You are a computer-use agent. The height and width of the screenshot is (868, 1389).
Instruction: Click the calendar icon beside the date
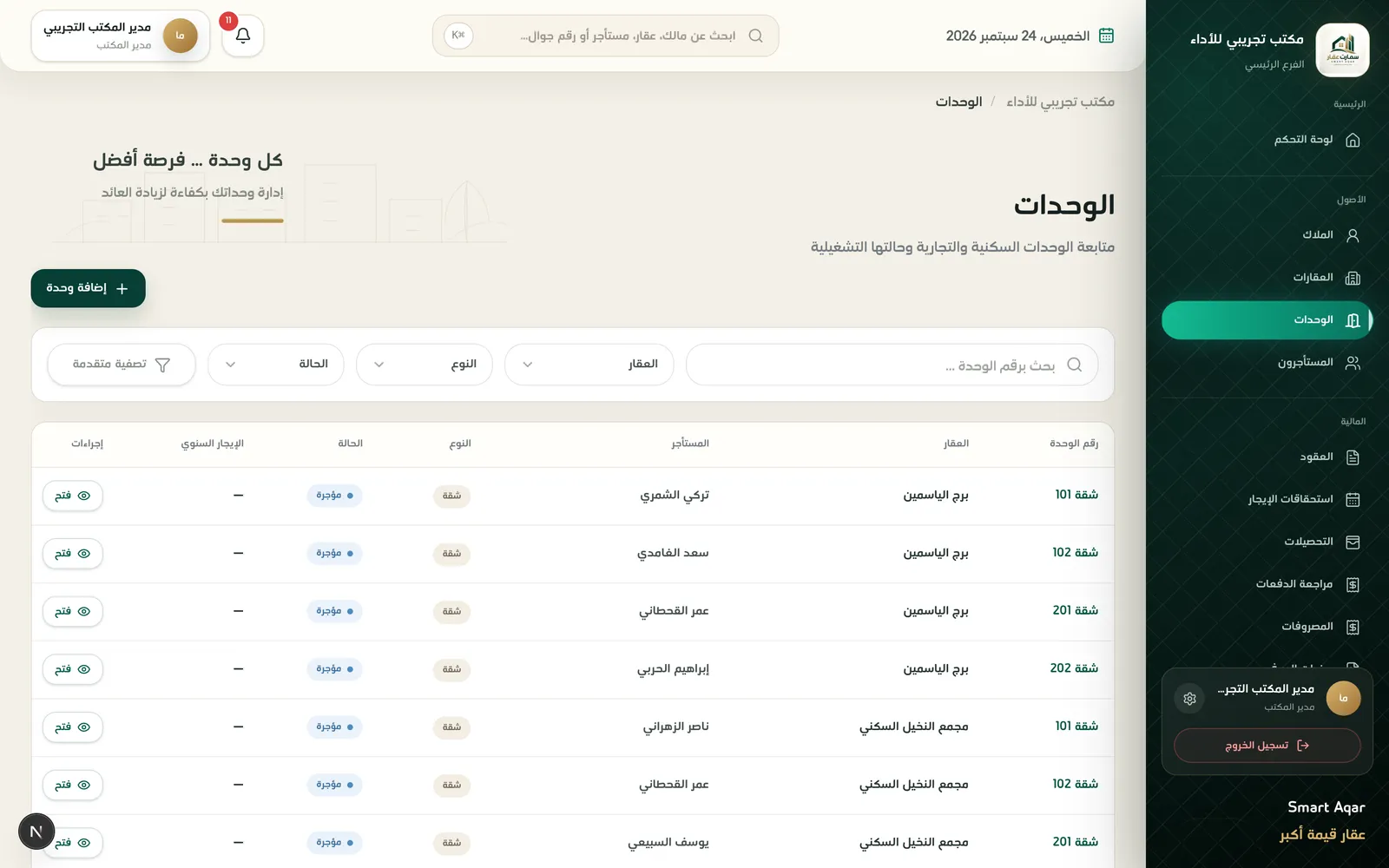click(x=1107, y=36)
